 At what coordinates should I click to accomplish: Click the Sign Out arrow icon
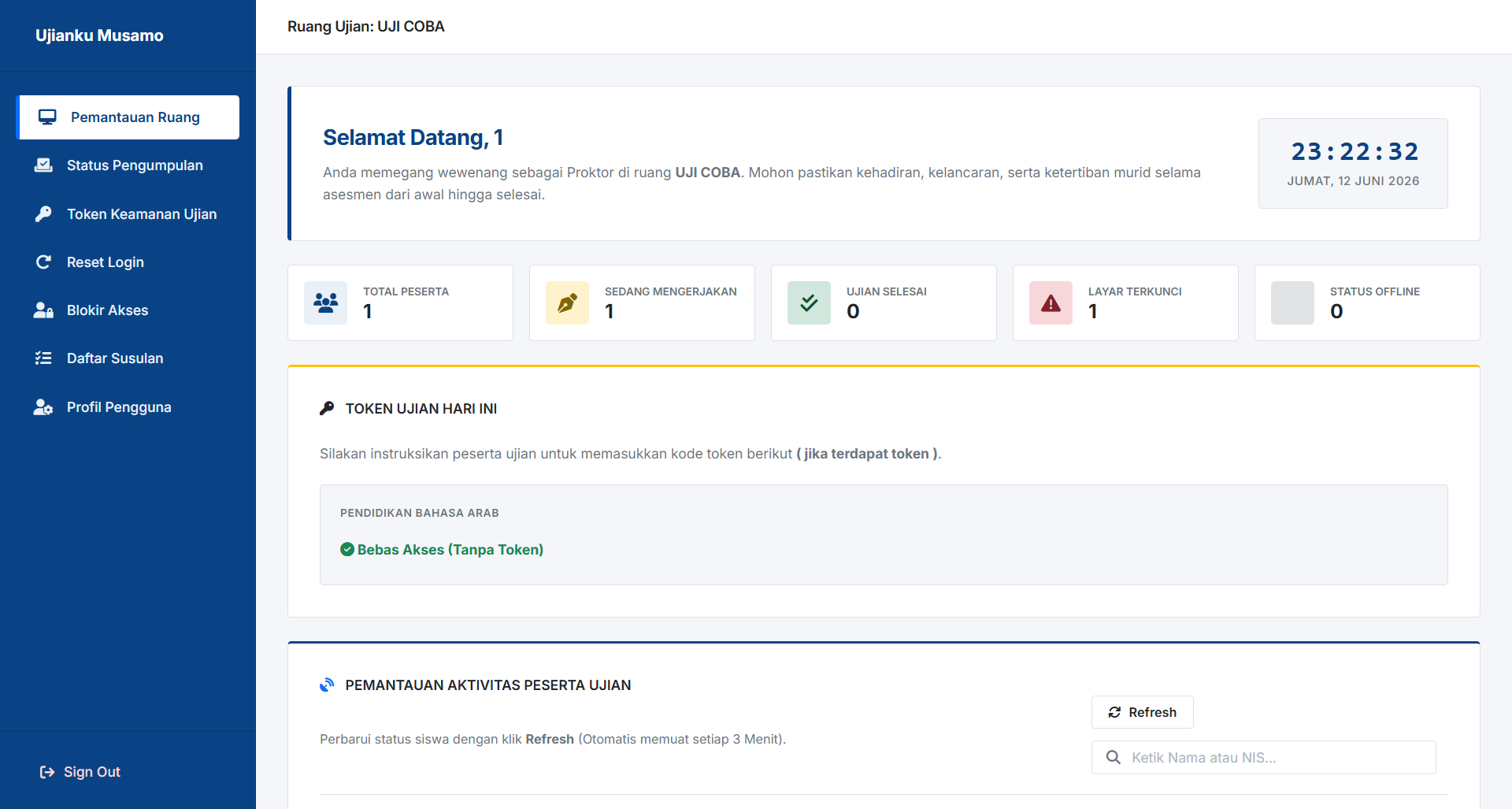tap(47, 772)
